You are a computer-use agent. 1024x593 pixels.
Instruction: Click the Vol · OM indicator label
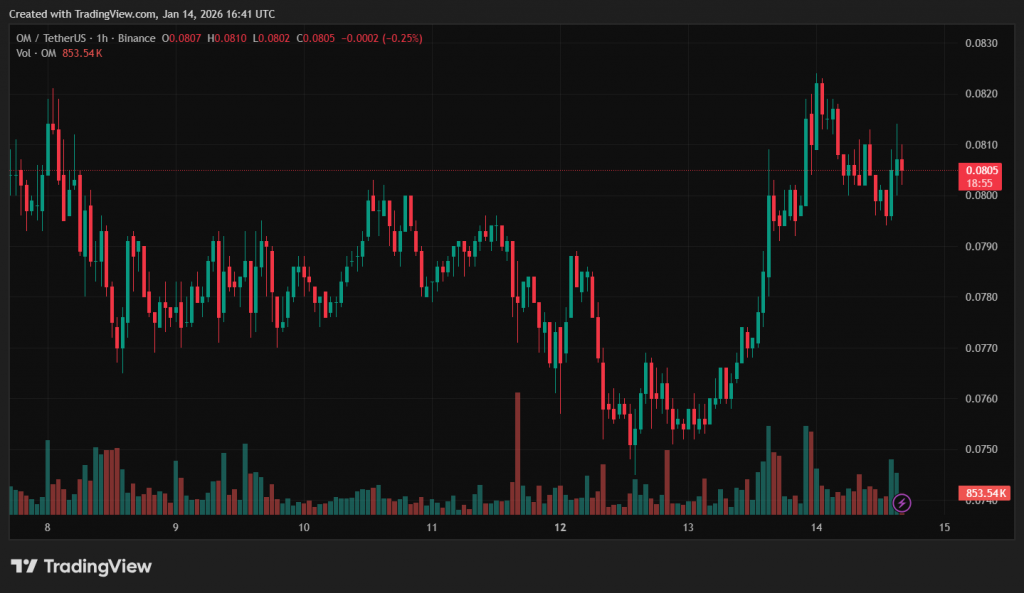point(35,53)
